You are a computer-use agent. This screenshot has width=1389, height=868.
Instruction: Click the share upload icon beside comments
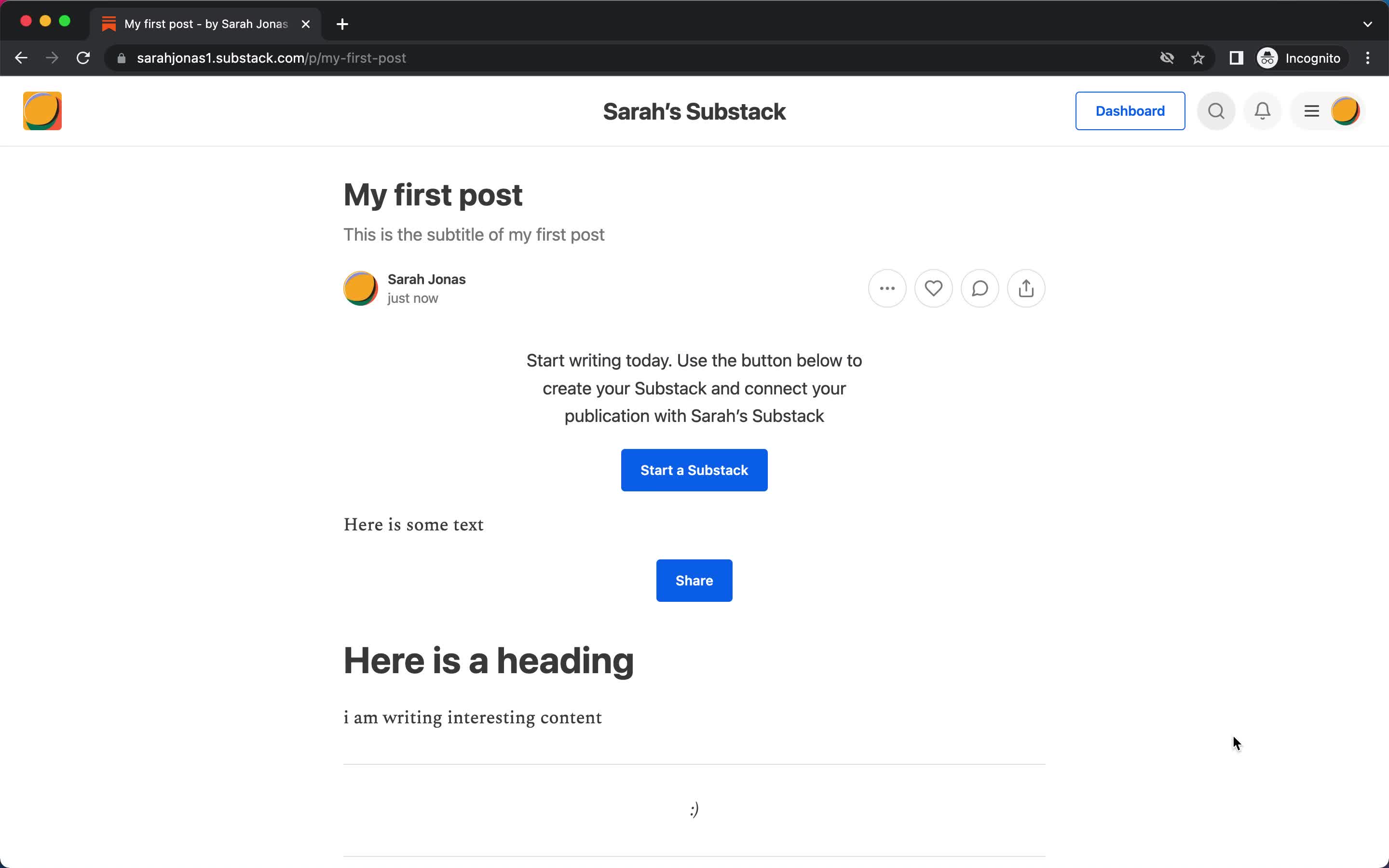1026,288
